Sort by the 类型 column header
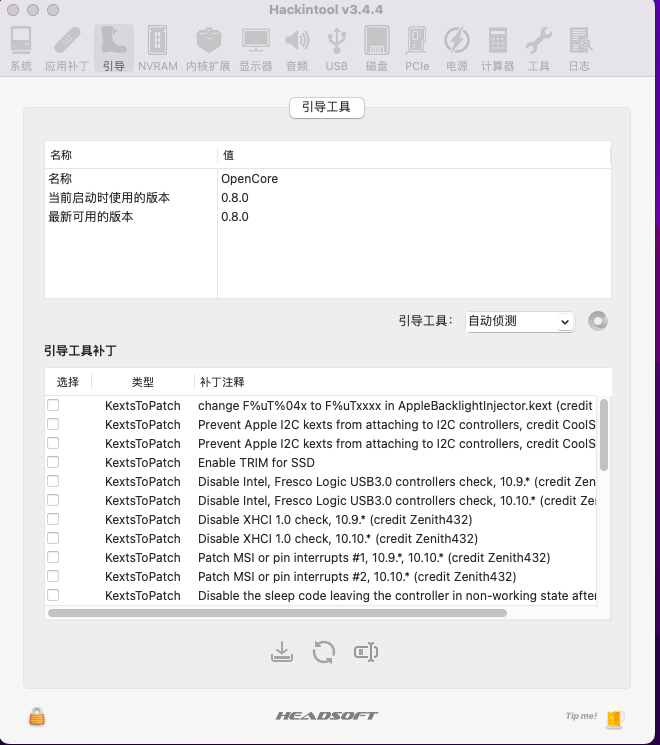Screen dimensions: 660x745 click(x=143, y=382)
